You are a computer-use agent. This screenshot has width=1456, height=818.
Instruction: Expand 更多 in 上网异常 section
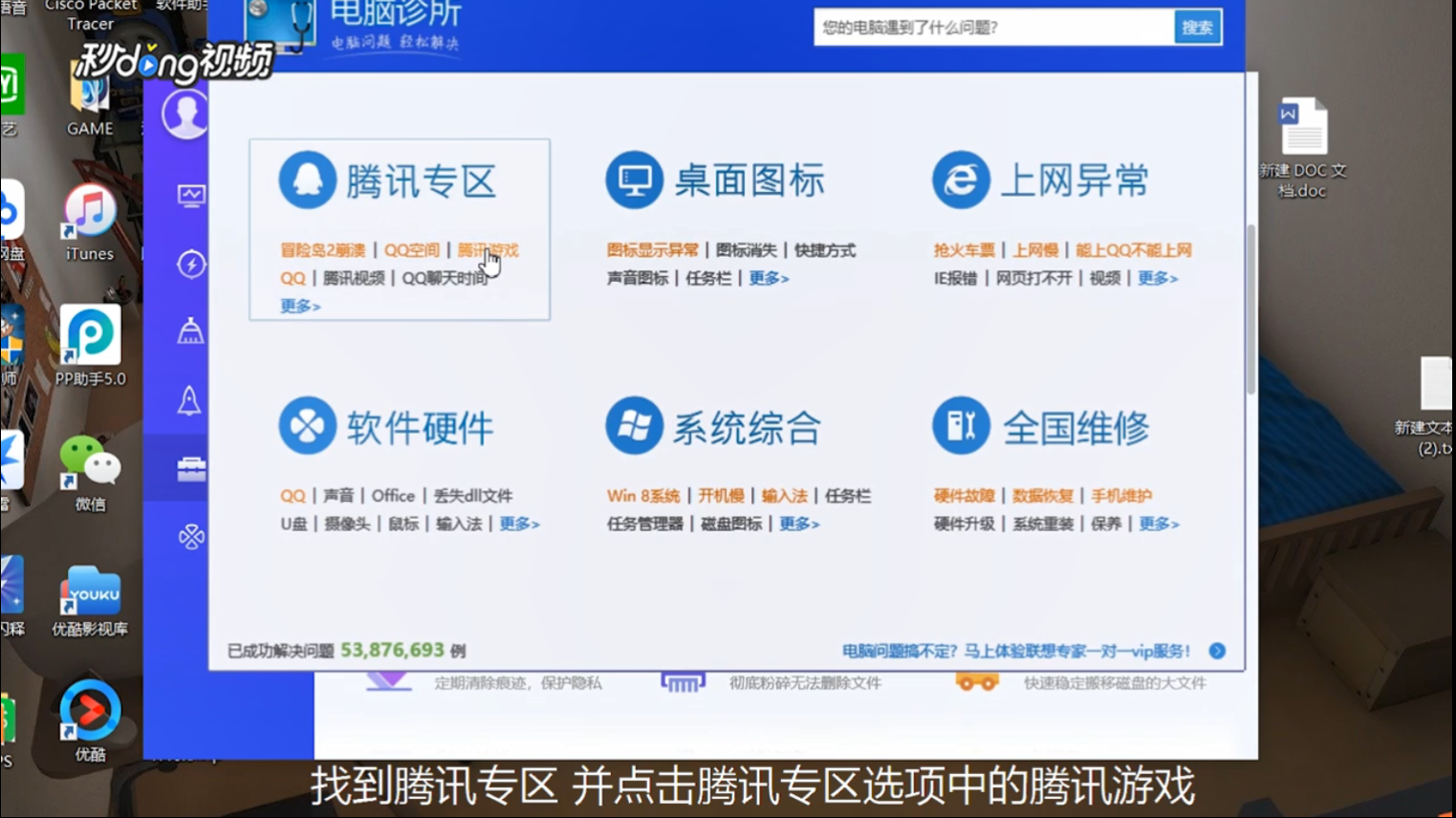click(1158, 278)
